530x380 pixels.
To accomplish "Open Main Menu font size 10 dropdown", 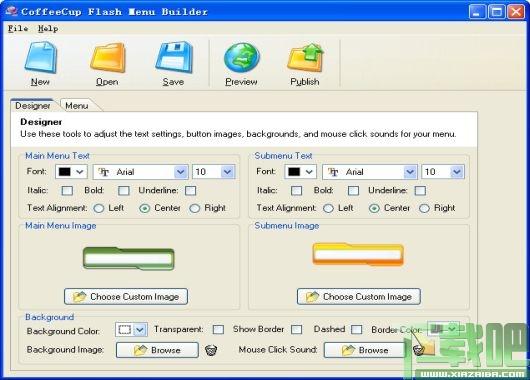I will point(227,172).
